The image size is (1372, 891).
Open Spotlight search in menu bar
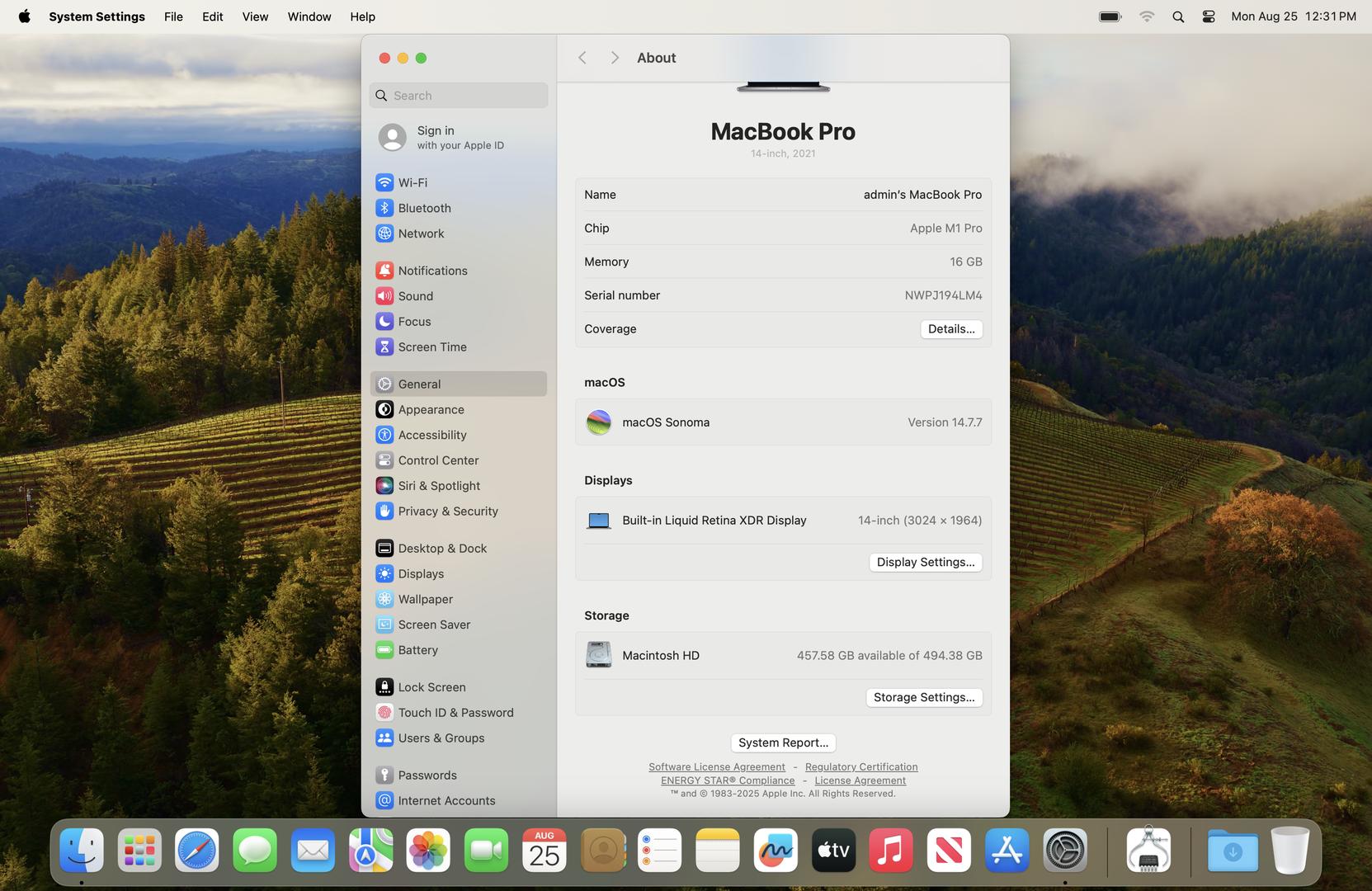(1178, 16)
